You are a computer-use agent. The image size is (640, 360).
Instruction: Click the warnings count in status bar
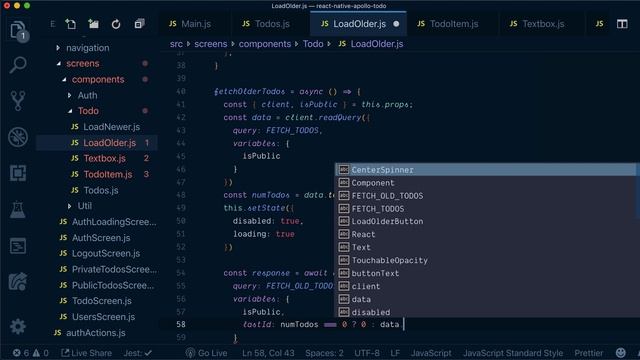point(40,353)
